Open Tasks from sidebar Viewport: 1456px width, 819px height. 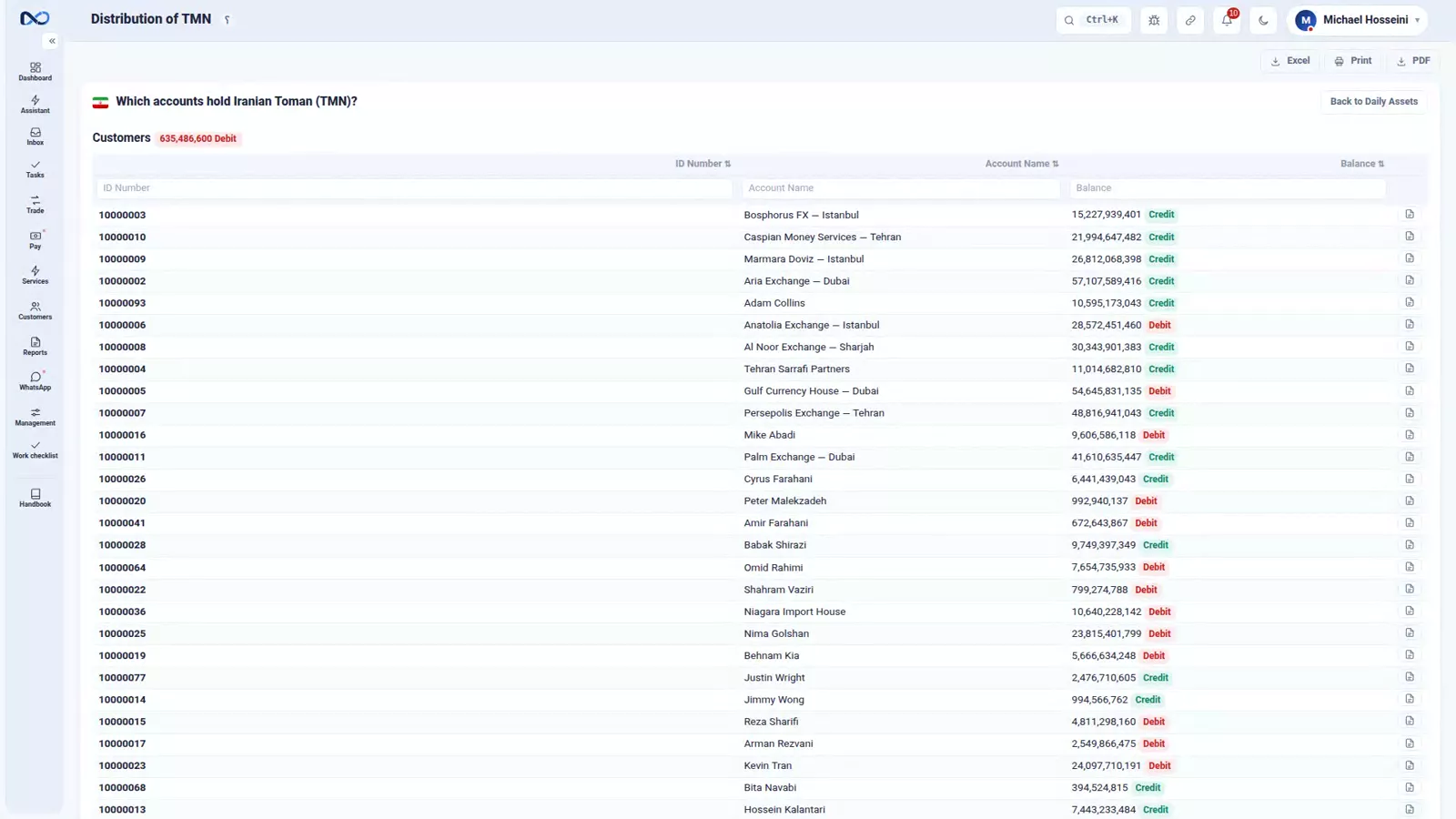[35, 168]
